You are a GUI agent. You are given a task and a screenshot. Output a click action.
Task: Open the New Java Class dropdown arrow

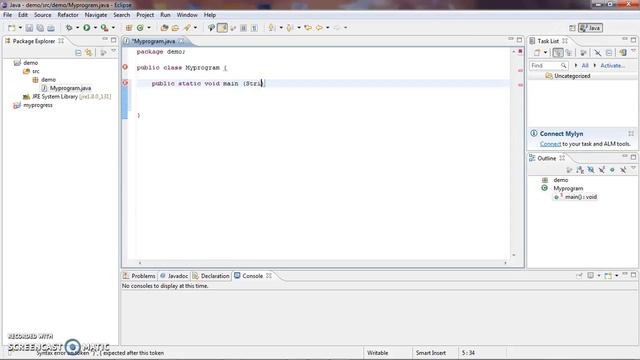tap(149, 28)
